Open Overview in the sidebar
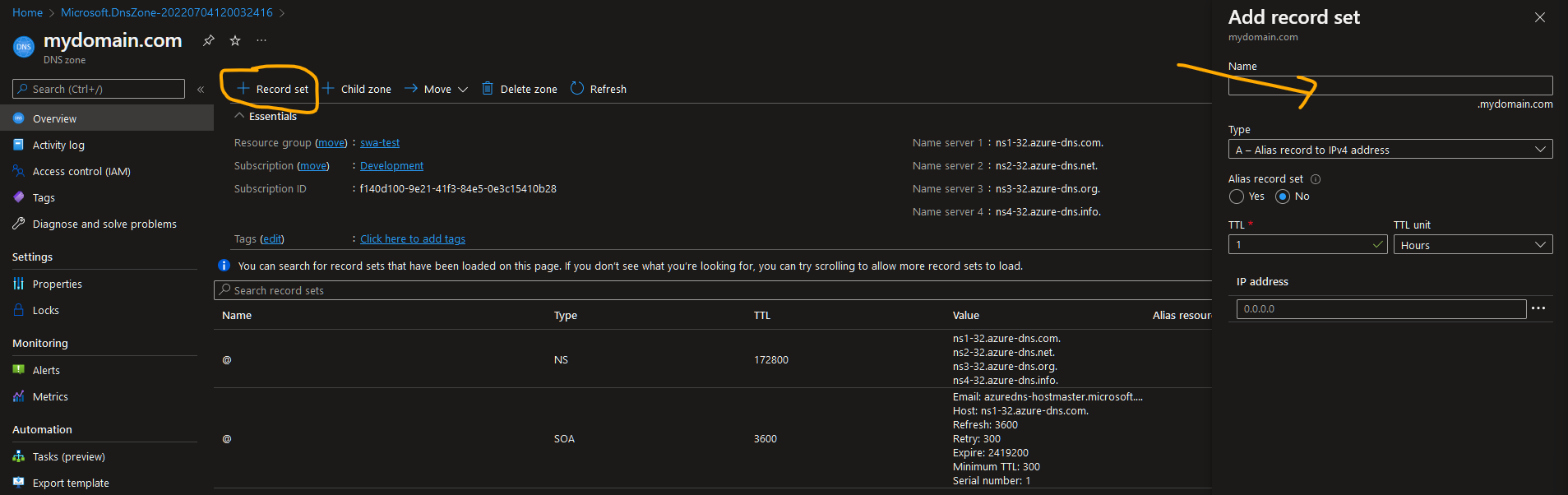 click(x=107, y=118)
